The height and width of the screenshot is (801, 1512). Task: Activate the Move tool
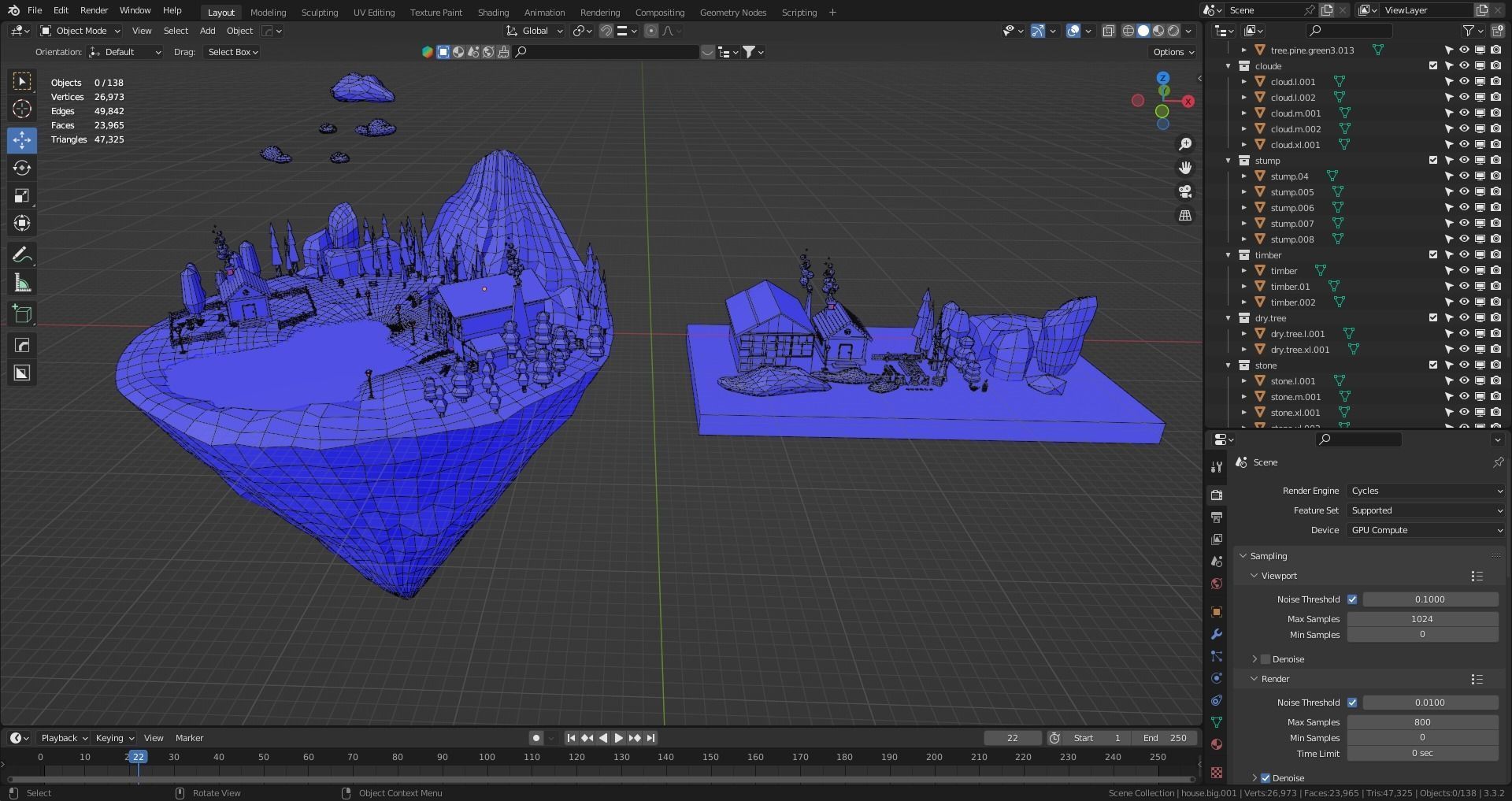tap(22, 140)
